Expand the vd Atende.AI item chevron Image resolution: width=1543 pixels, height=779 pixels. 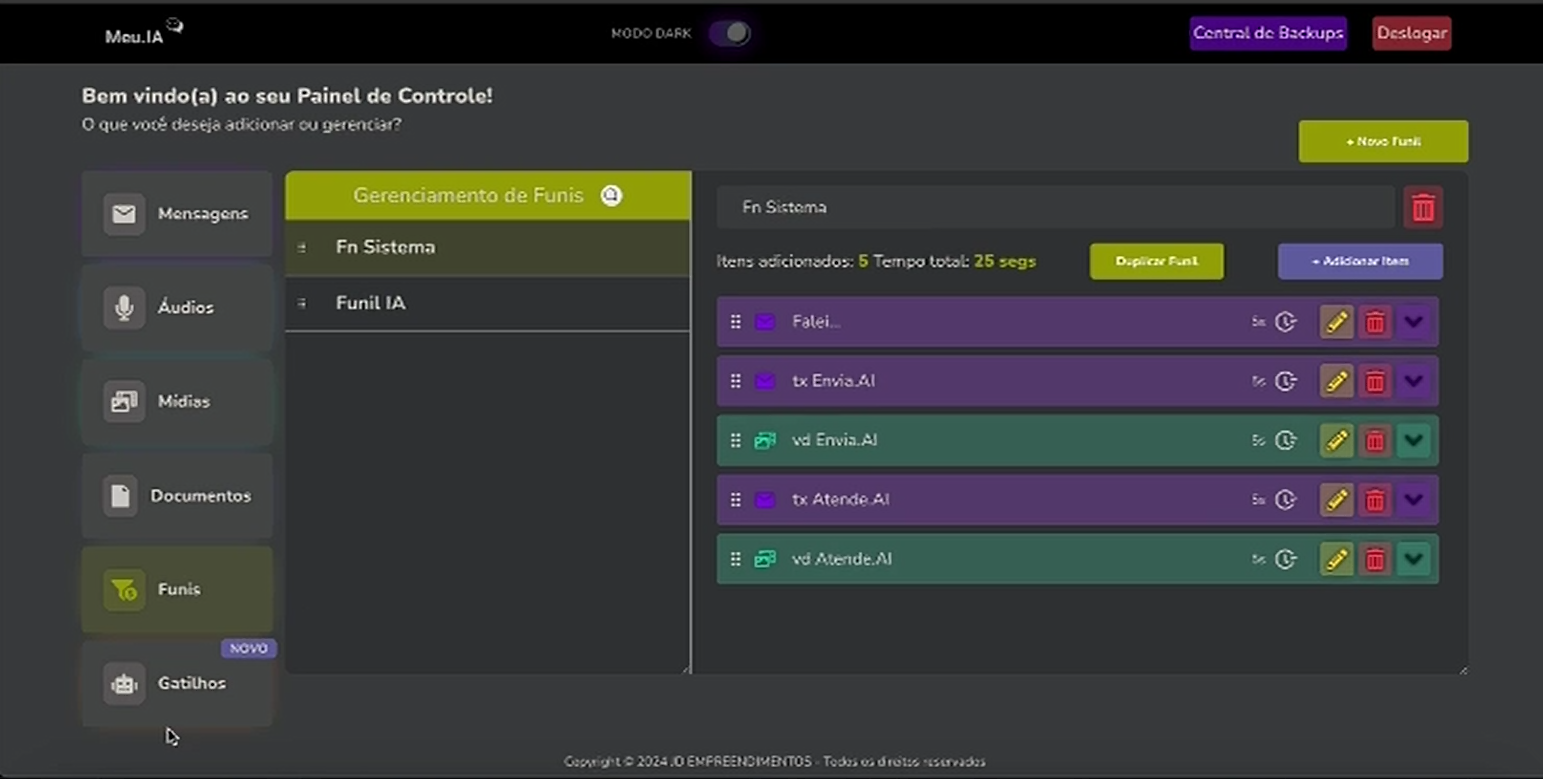point(1413,559)
